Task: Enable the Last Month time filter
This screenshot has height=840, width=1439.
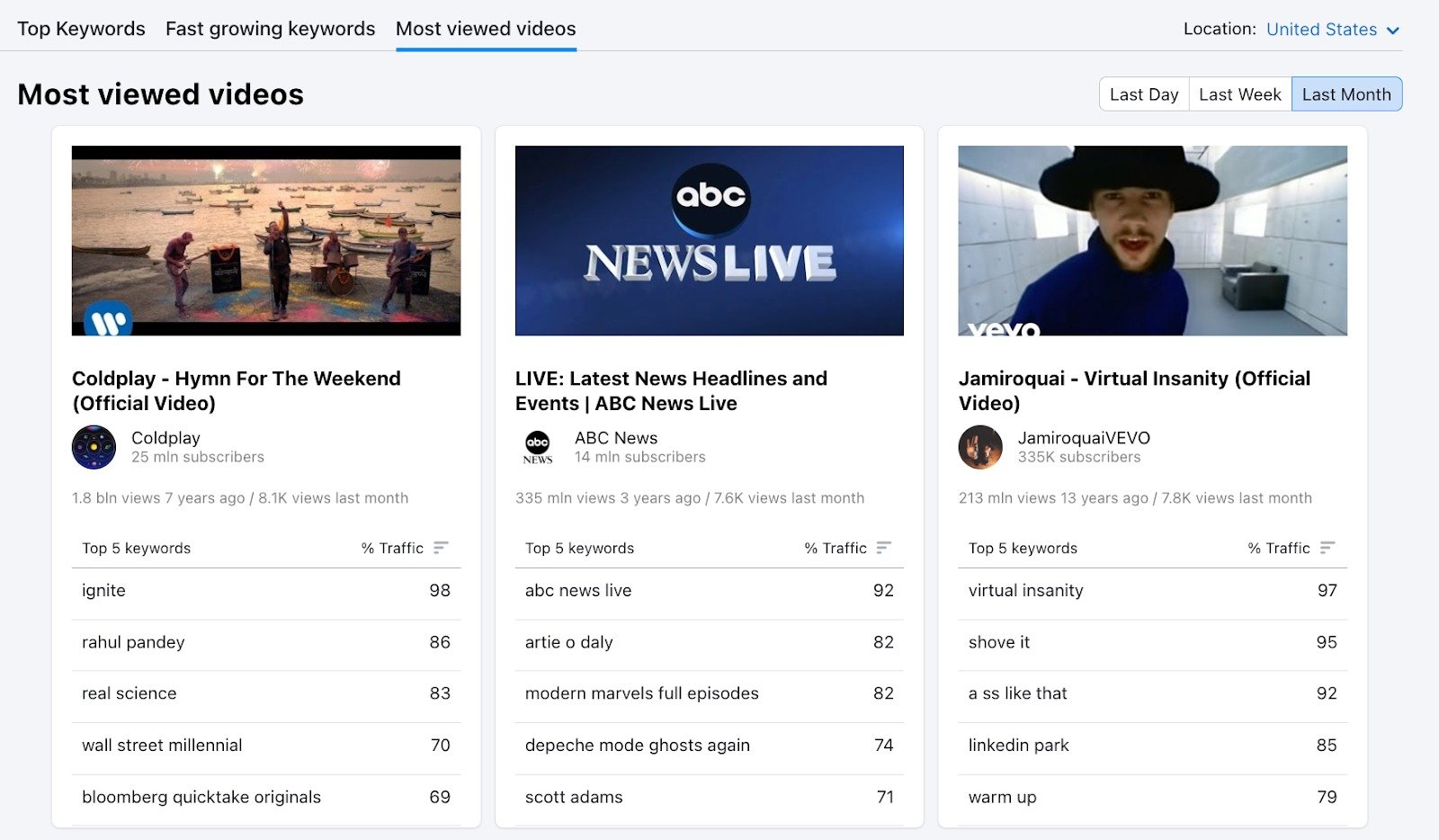Action: (1346, 94)
